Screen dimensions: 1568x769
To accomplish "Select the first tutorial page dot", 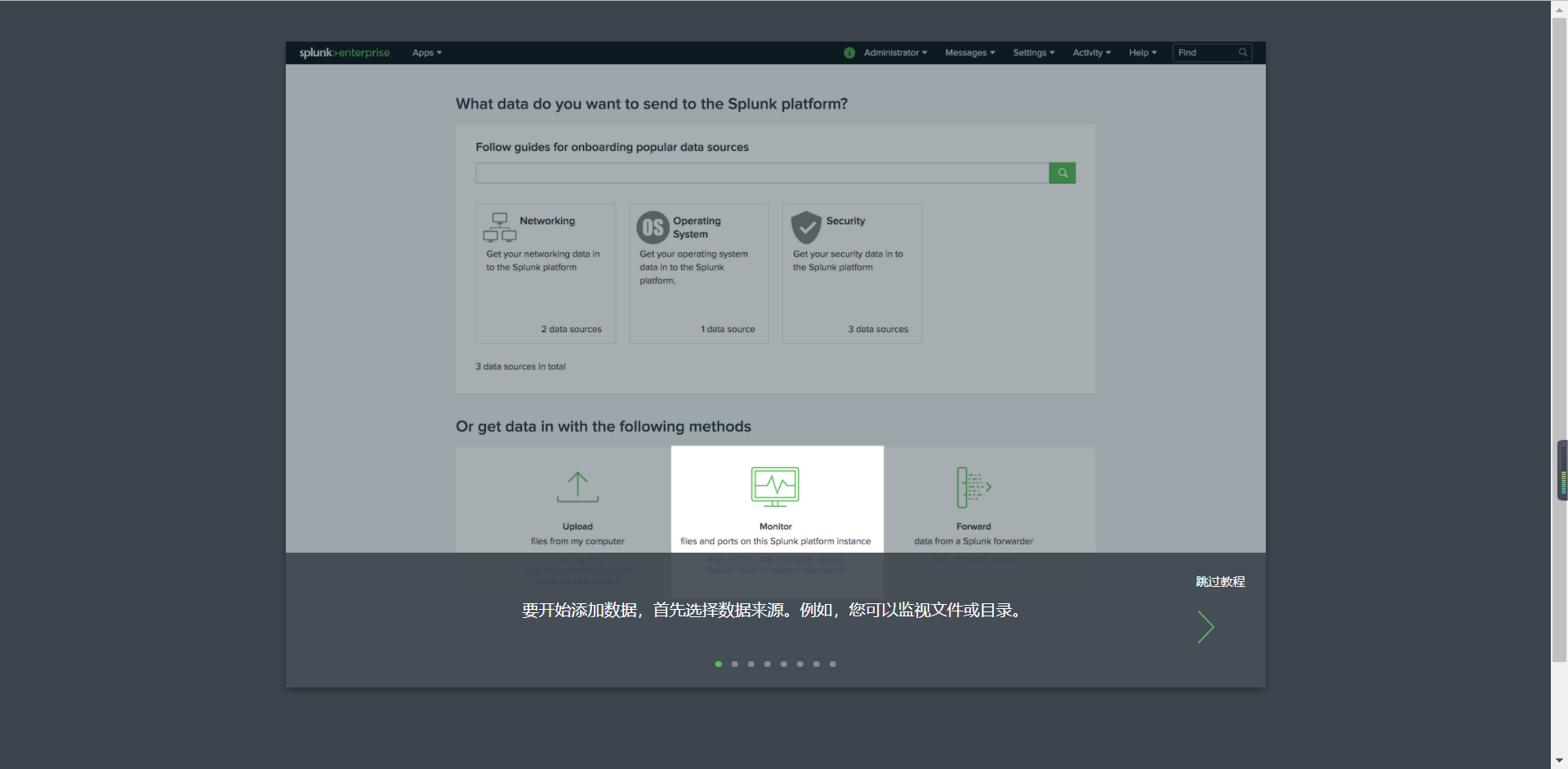I will pyautogui.click(x=719, y=665).
